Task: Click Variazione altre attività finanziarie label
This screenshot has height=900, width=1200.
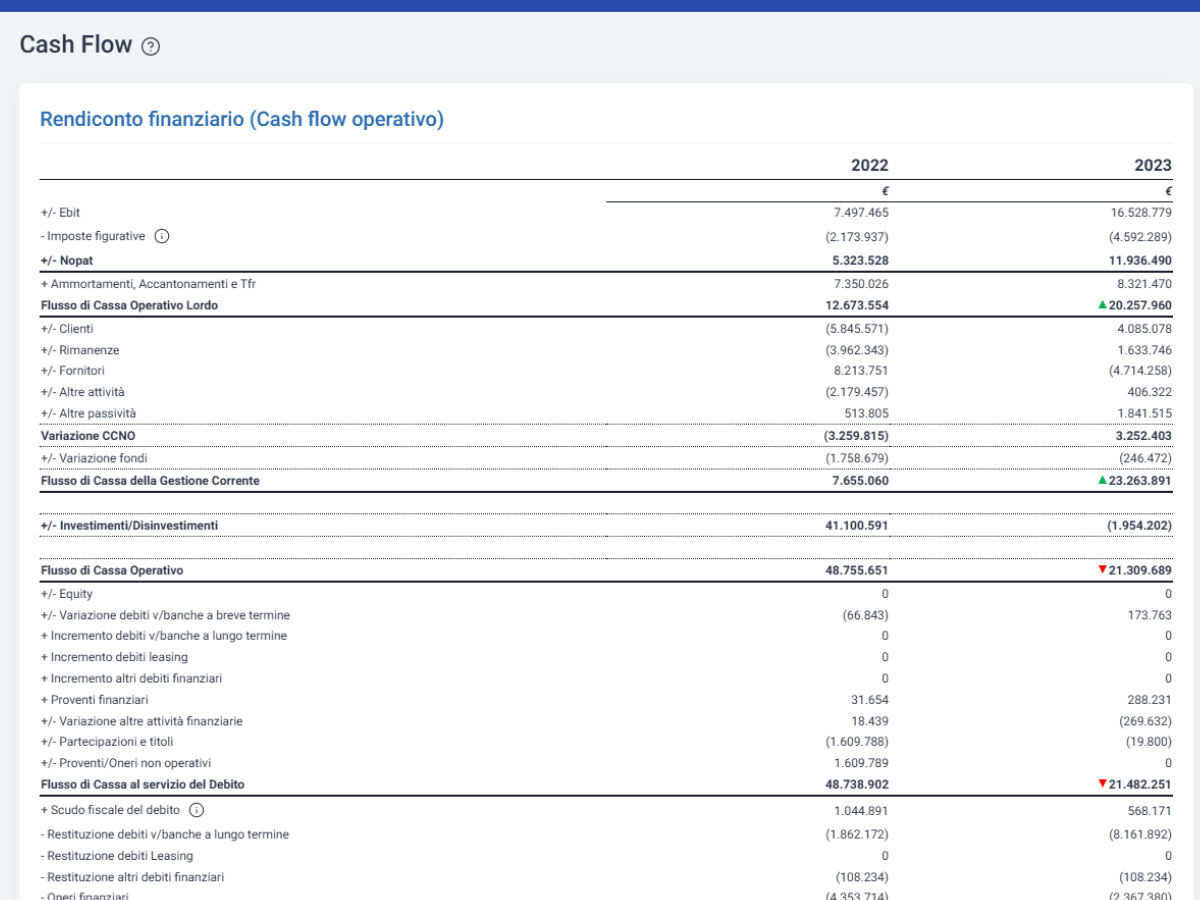Action: 141,721
